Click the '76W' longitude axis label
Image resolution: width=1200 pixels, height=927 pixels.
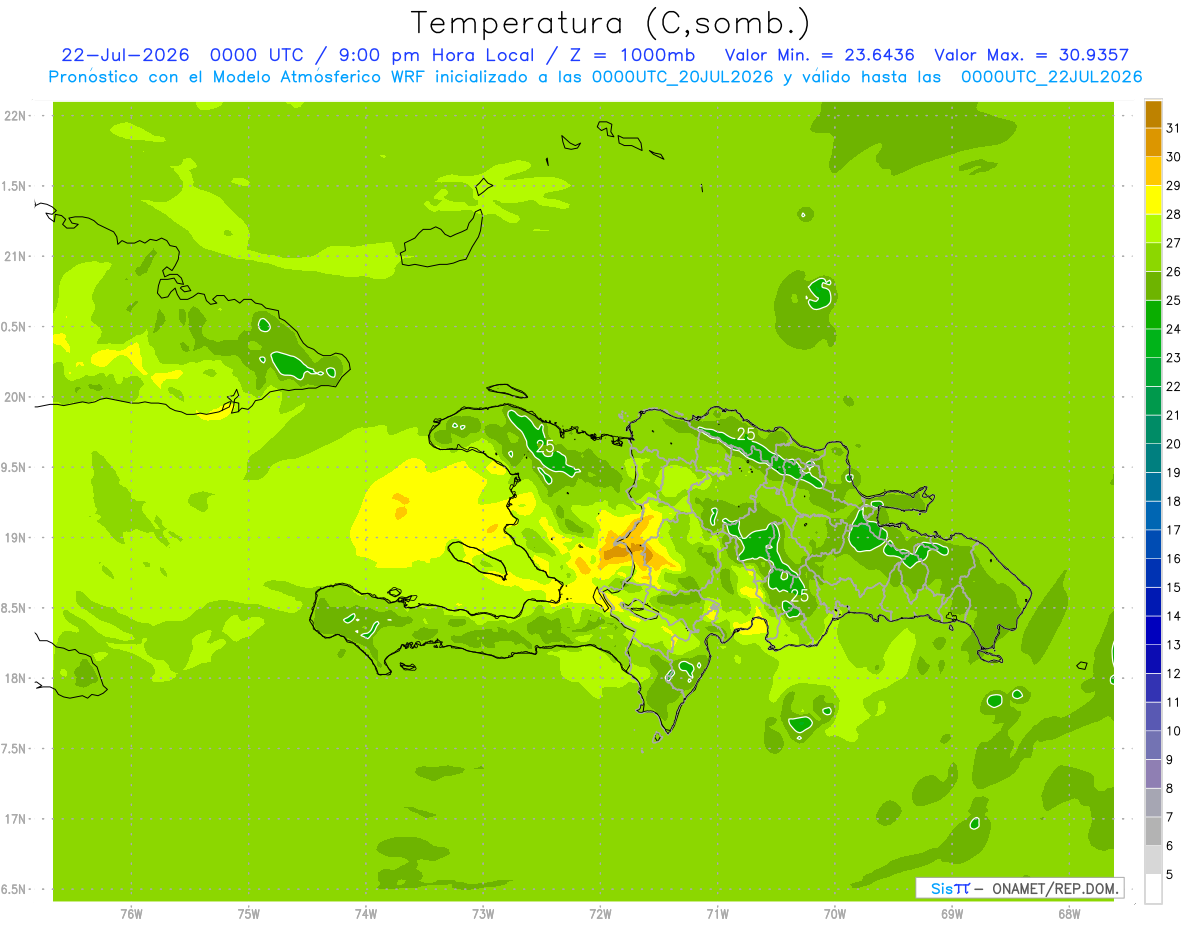(131, 914)
